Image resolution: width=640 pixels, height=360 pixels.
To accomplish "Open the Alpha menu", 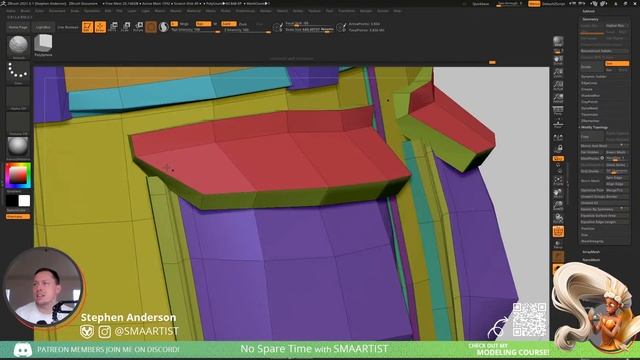I will [11, 11].
